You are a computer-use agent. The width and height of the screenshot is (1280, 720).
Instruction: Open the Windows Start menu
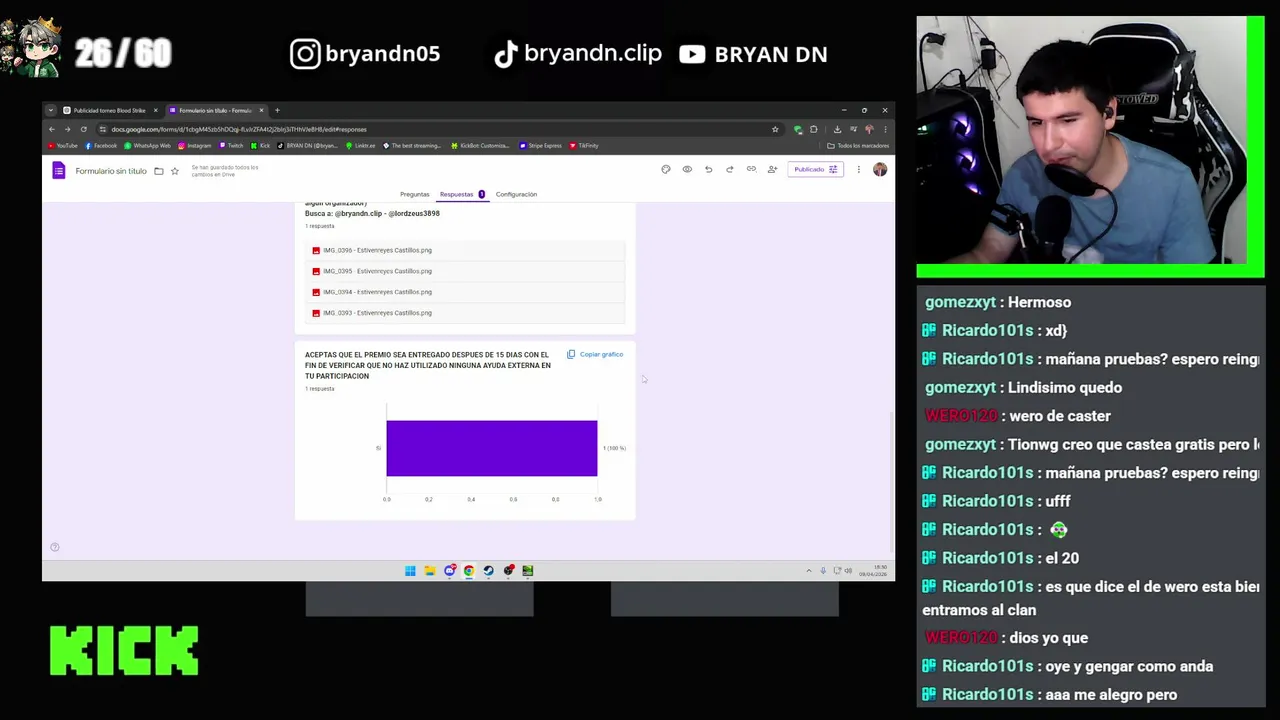(x=410, y=571)
